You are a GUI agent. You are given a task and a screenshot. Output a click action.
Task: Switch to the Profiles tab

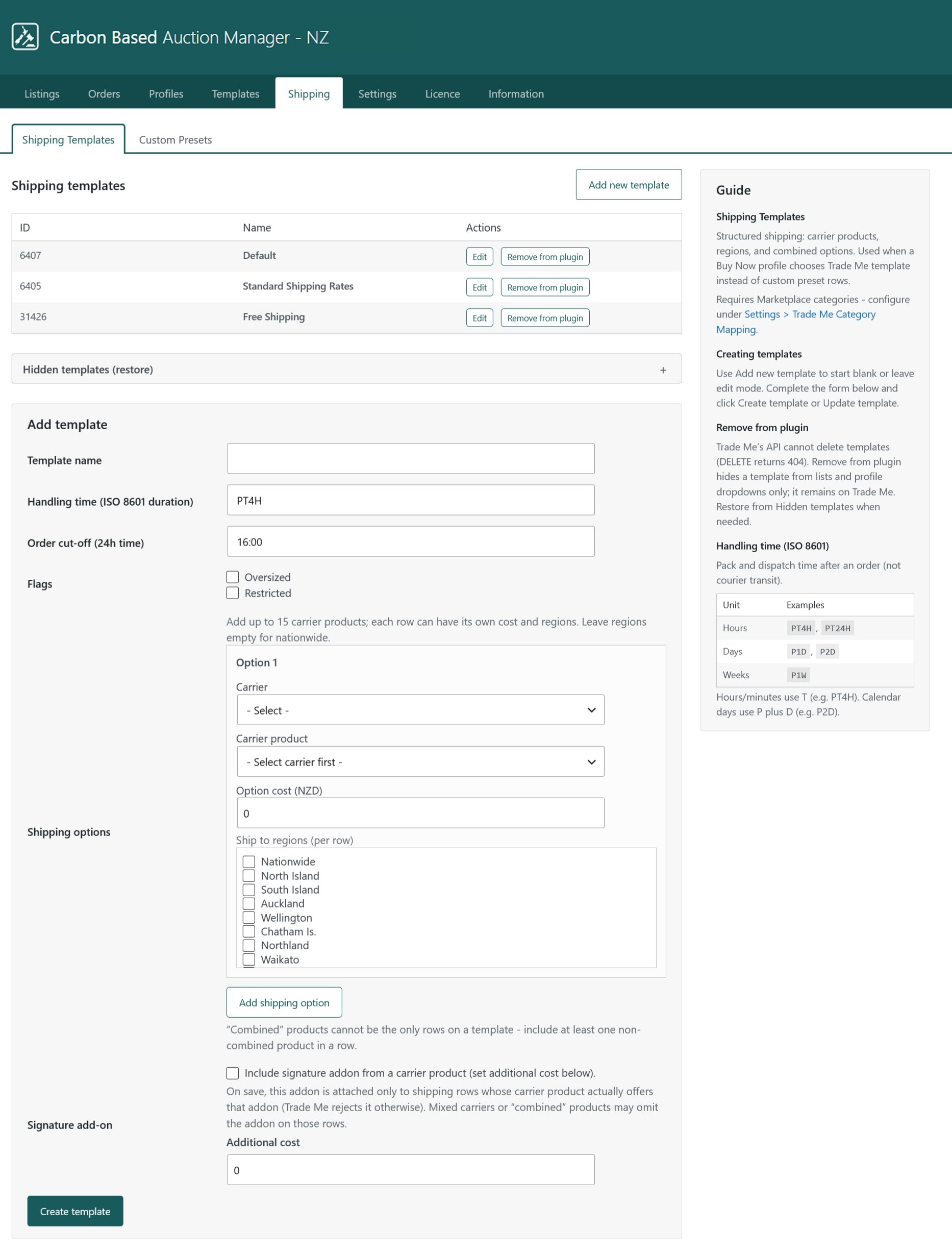(166, 93)
